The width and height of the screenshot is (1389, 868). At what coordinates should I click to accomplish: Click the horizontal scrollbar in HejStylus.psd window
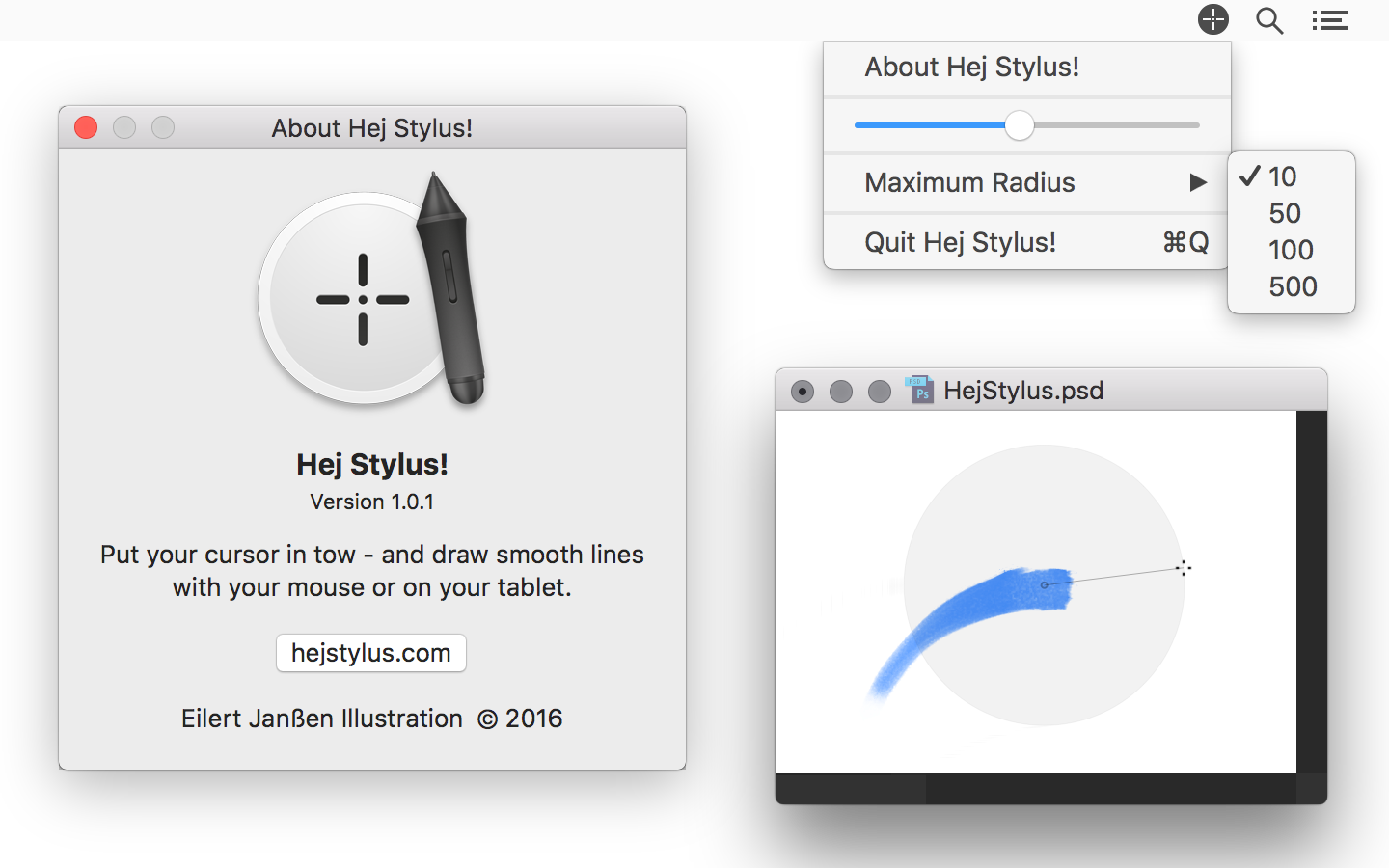1036,789
